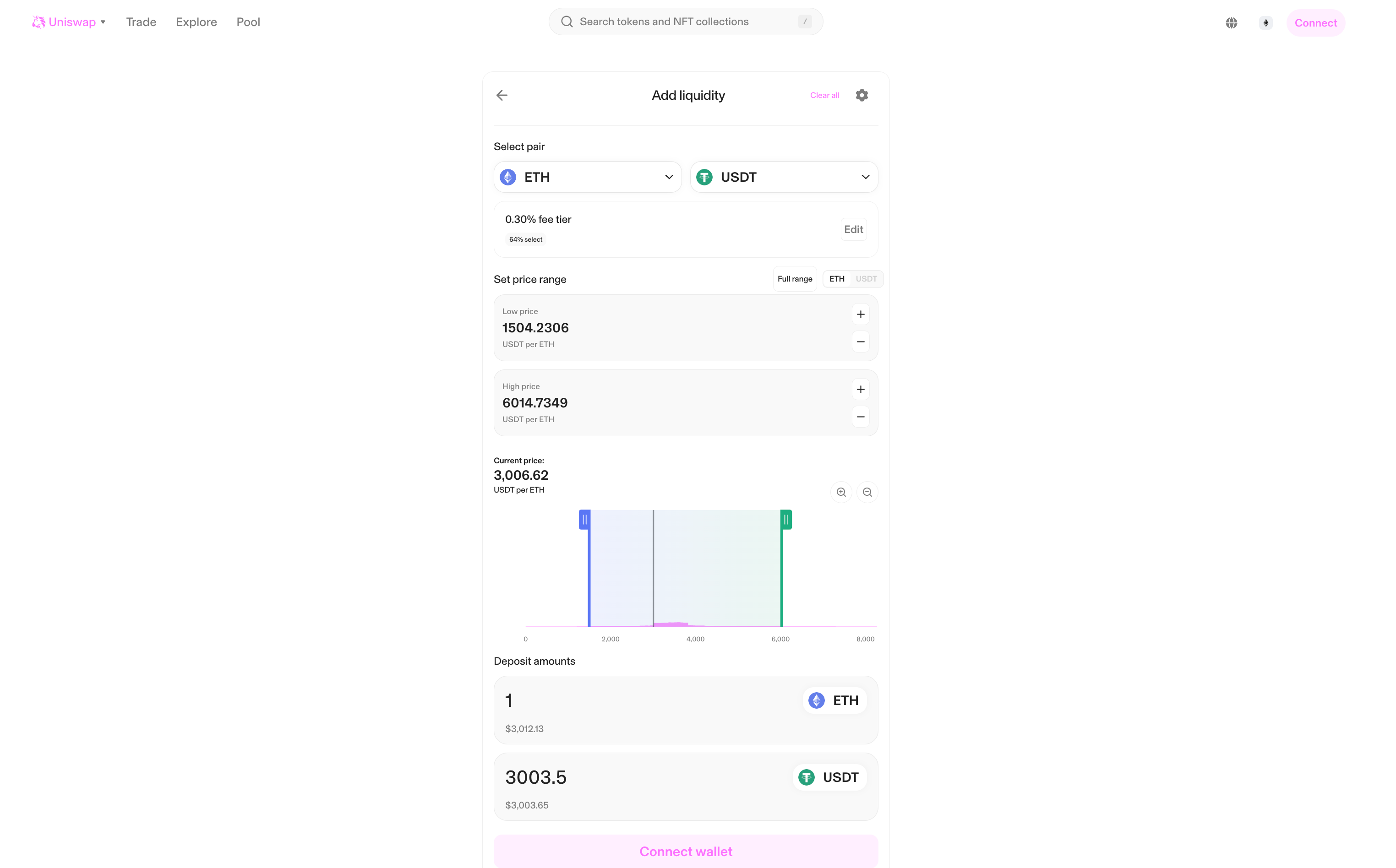
Task: Switch price display to ETH
Action: pyautogui.click(x=837, y=279)
